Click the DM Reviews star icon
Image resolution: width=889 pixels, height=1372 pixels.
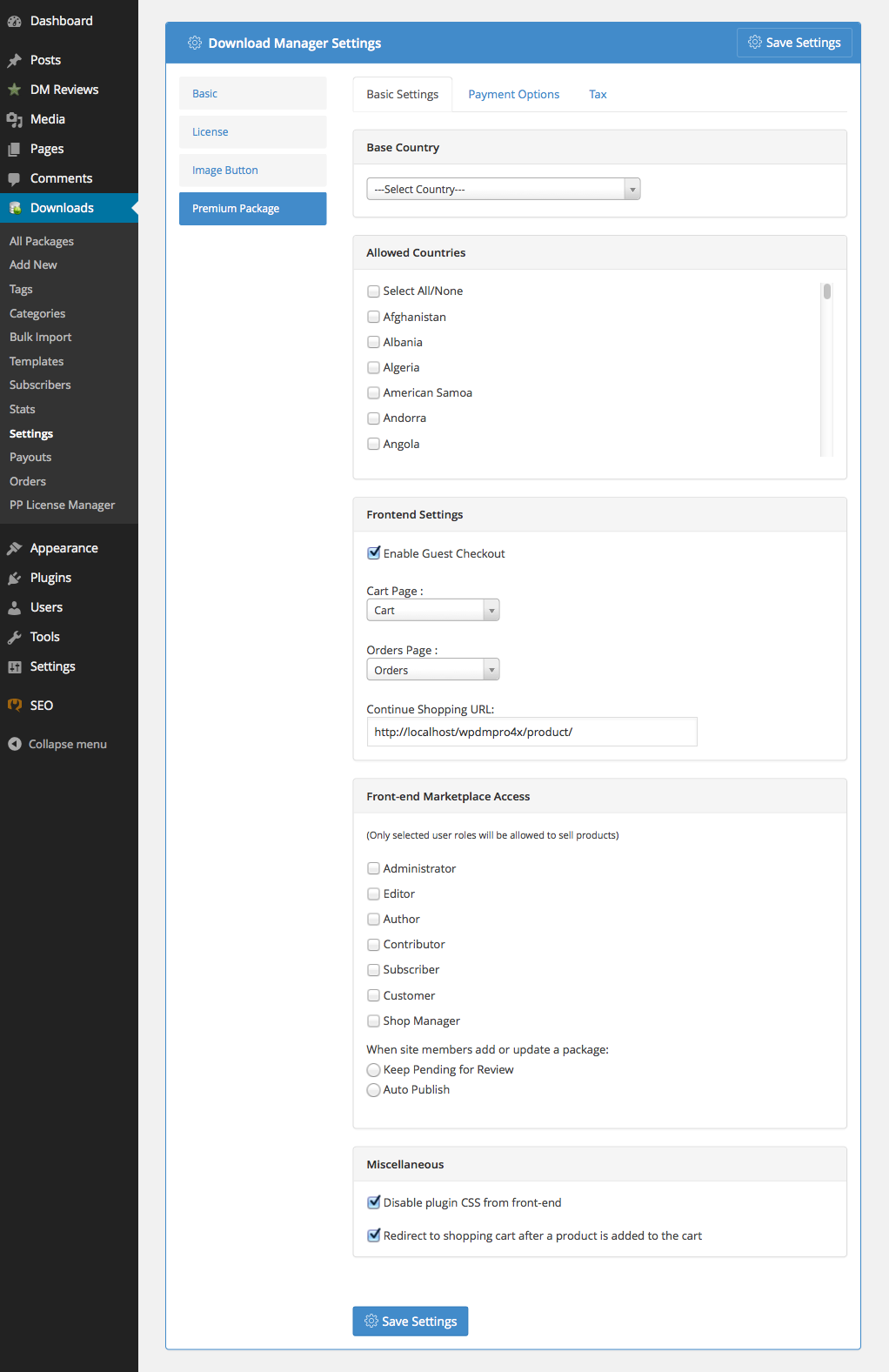[x=14, y=90]
